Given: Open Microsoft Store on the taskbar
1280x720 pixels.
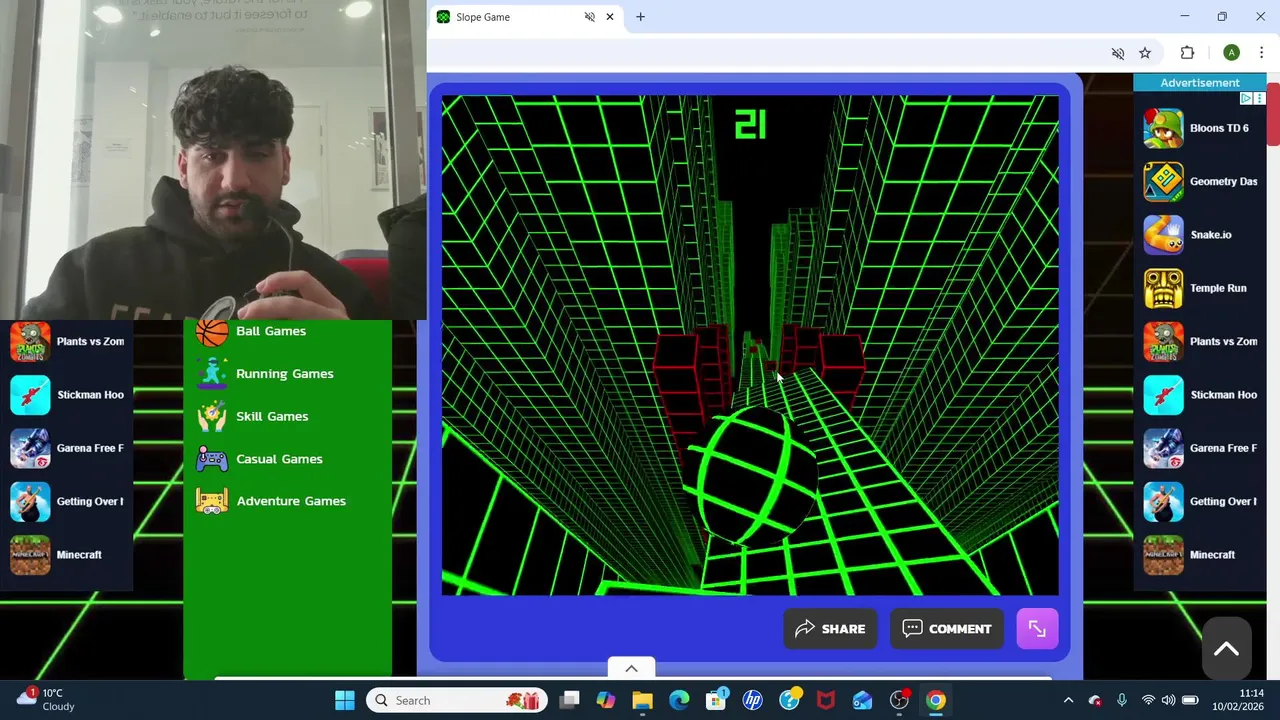Looking at the screenshot, I should pos(716,700).
